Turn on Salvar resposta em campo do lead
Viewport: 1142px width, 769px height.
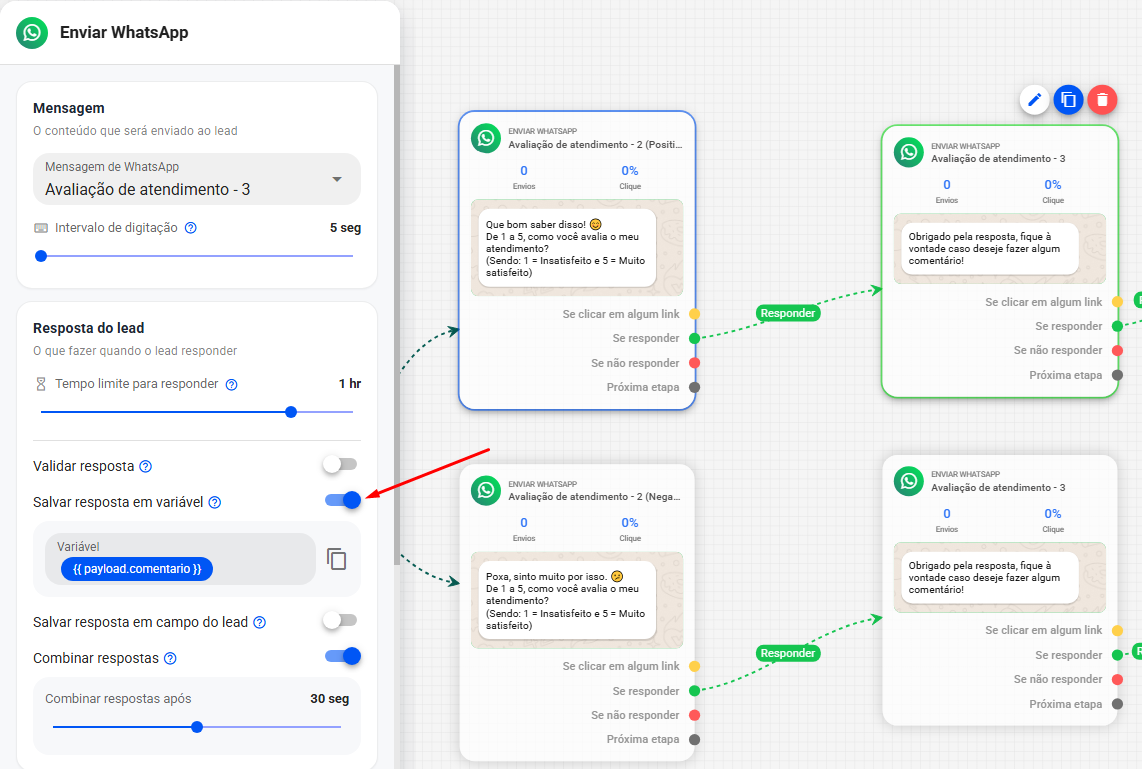tap(340, 620)
